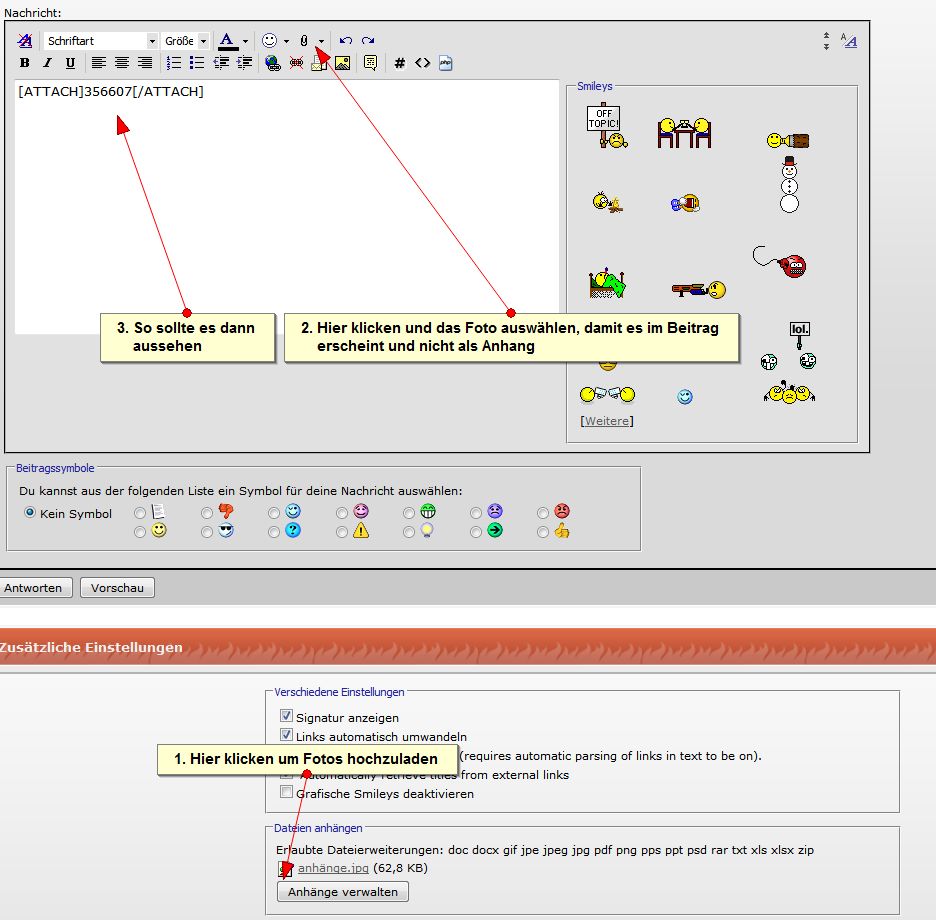Screen dimensions: 936x920
Task: Open the anhänge.jpg attachment link
Action: point(333,867)
